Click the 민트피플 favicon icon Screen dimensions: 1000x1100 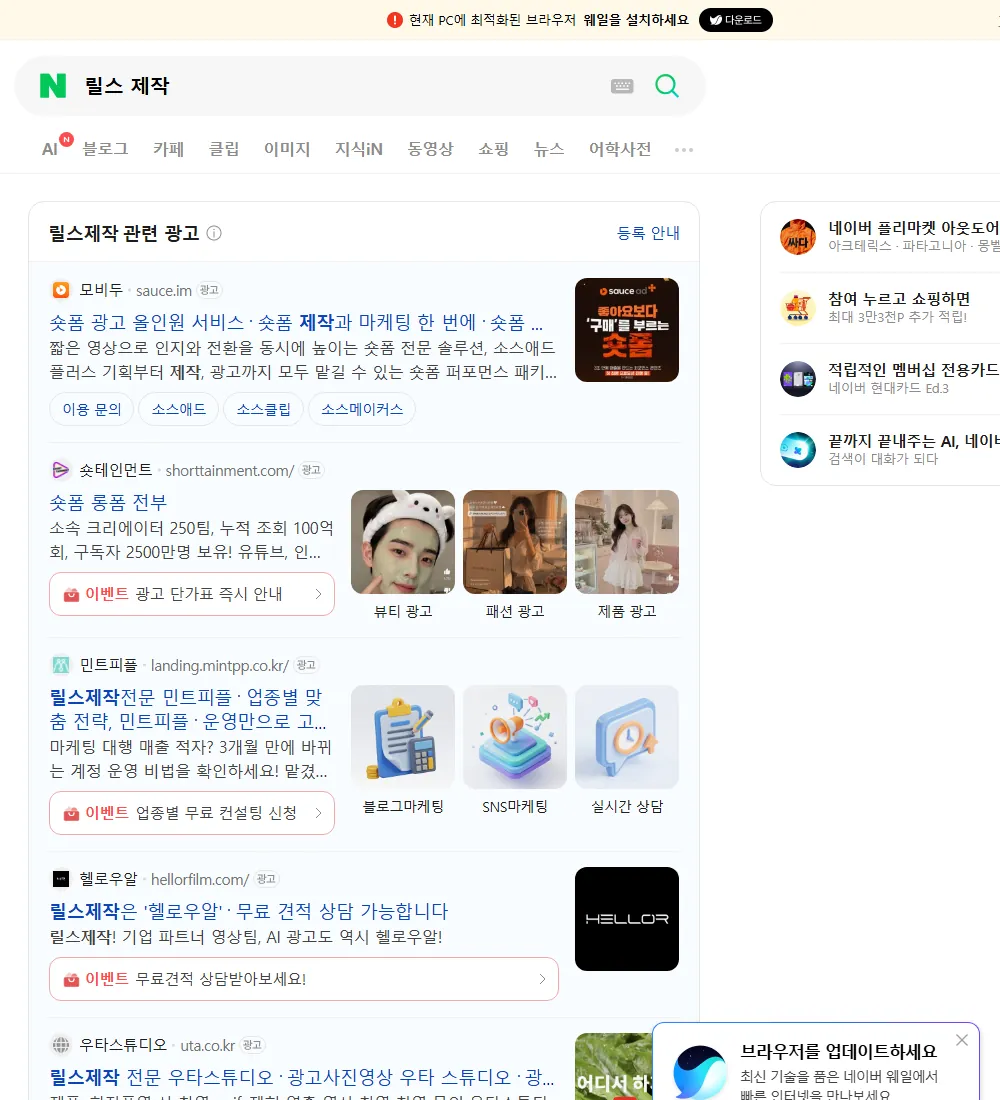point(61,664)
